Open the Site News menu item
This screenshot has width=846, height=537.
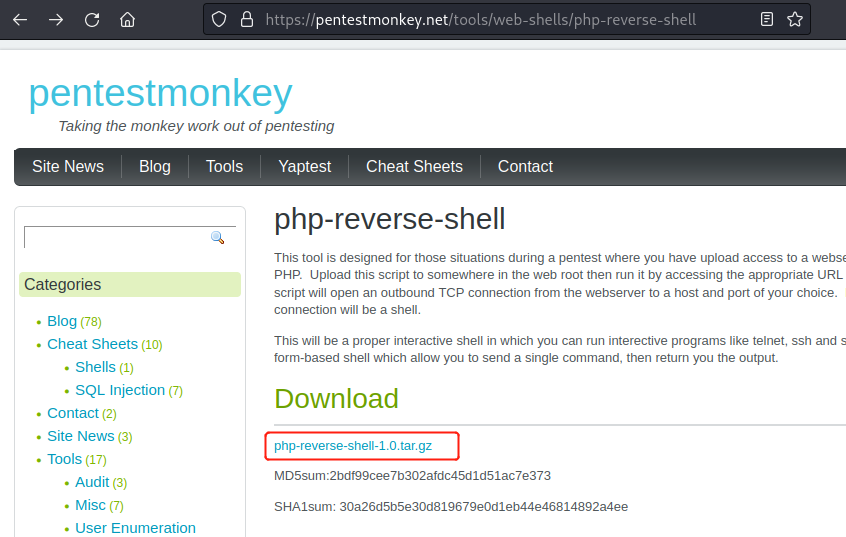pos(68,167)
